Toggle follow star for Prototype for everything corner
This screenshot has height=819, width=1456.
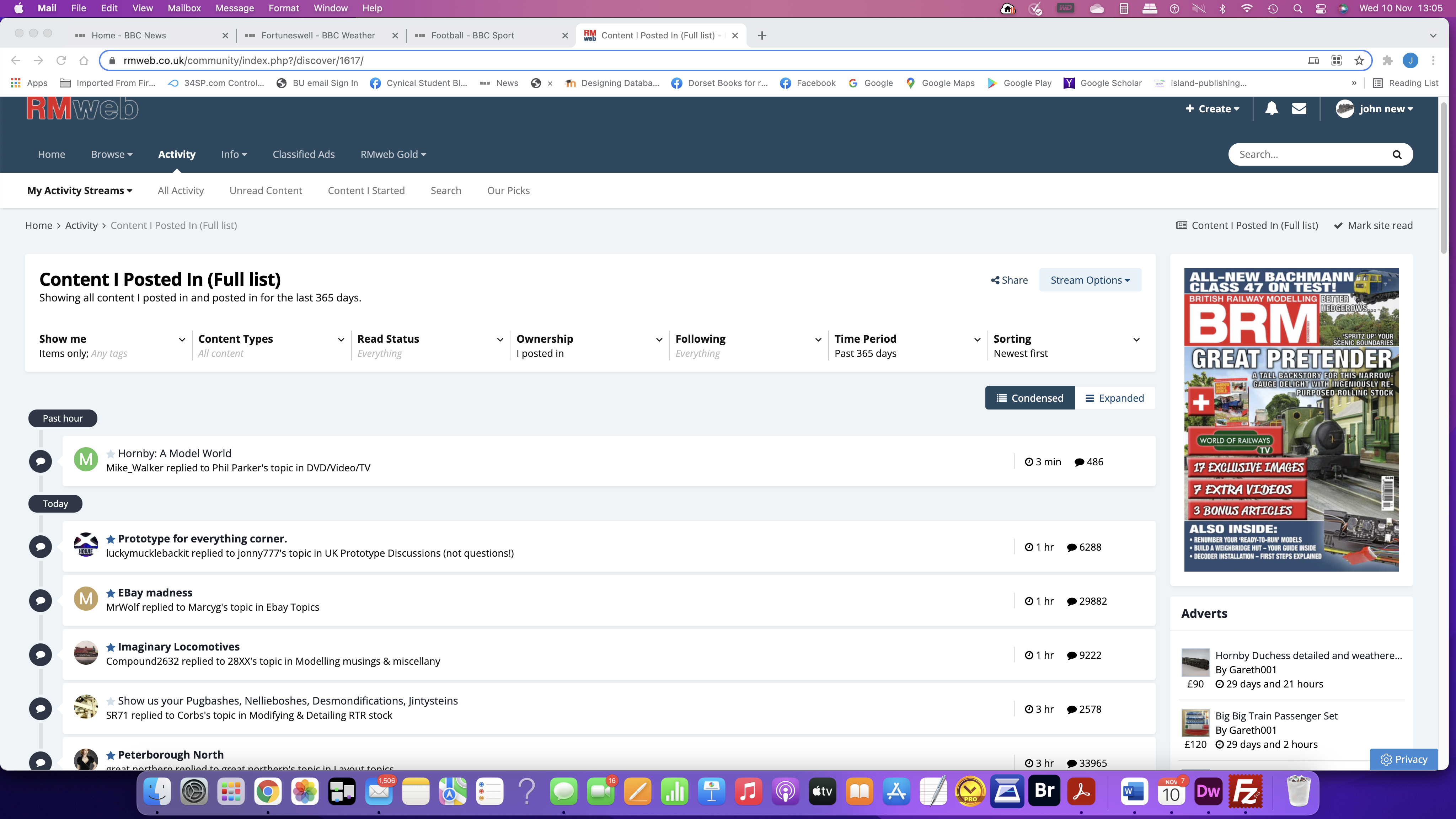(x=111, y=539)
